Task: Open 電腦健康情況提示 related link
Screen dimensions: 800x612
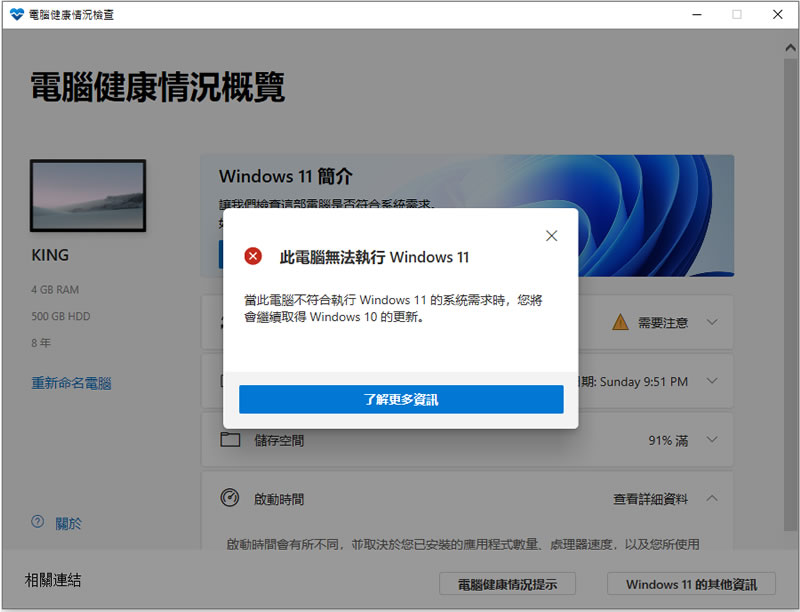Action: (507, 584)
